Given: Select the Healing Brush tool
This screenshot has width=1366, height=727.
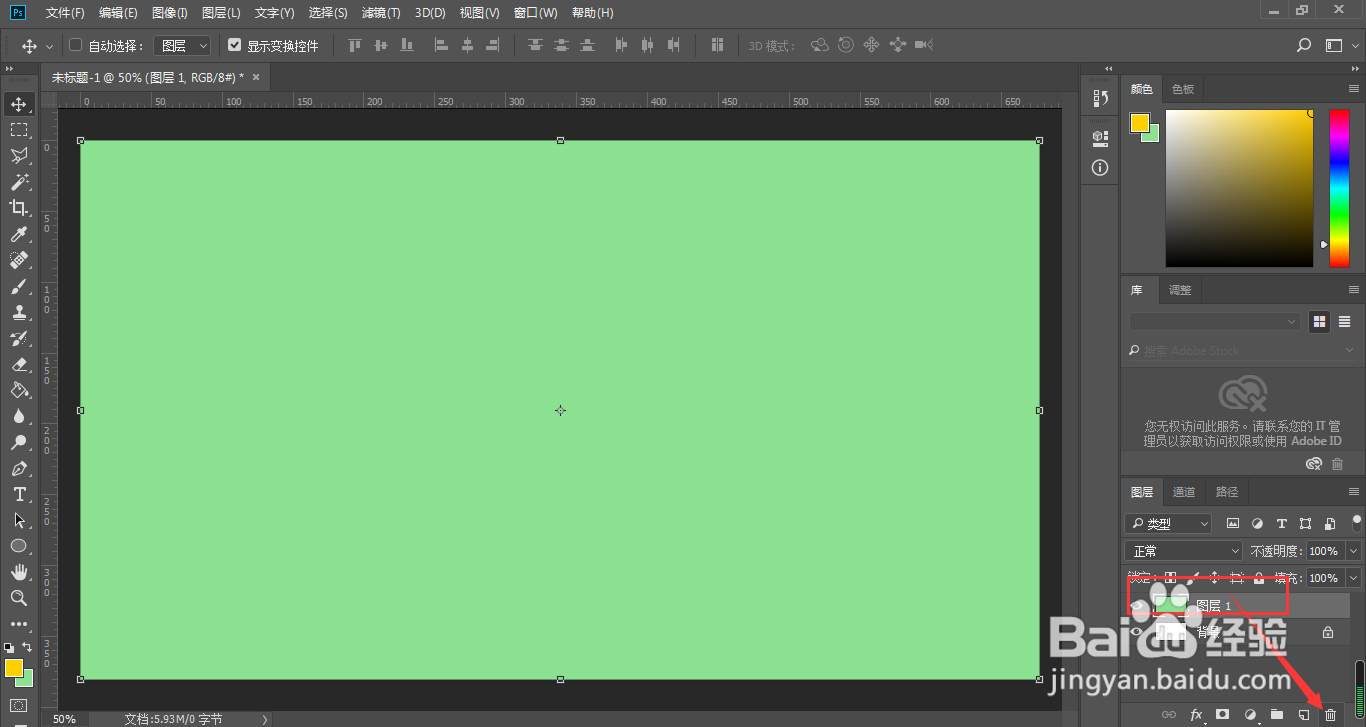Looking at the screenshot, I should [19, 260].
